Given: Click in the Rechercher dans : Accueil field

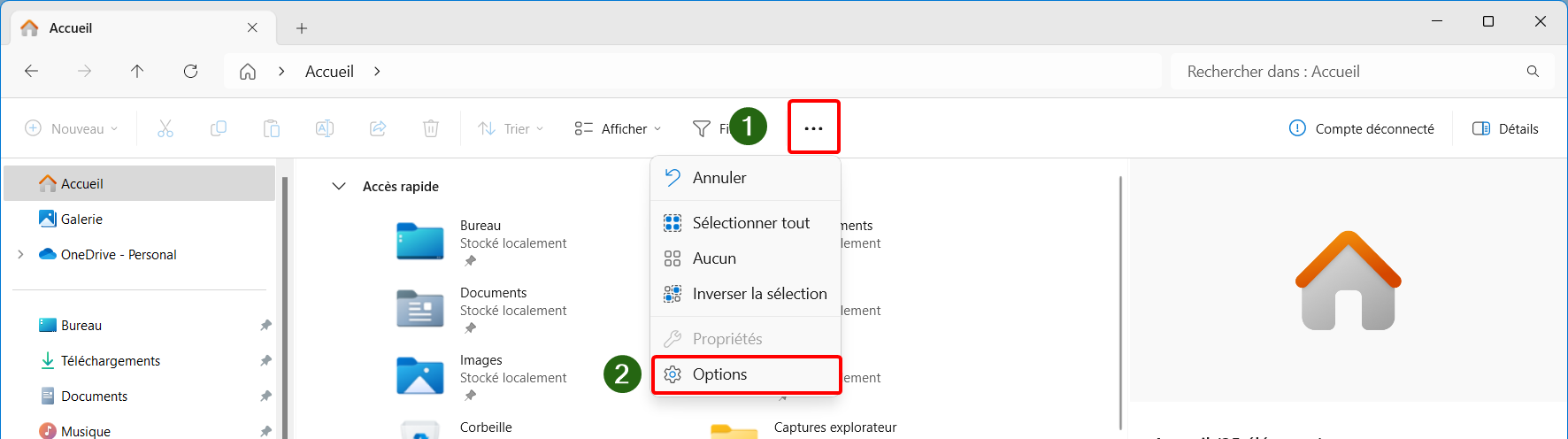Looking at the screenshot, I should point(1363,72).
